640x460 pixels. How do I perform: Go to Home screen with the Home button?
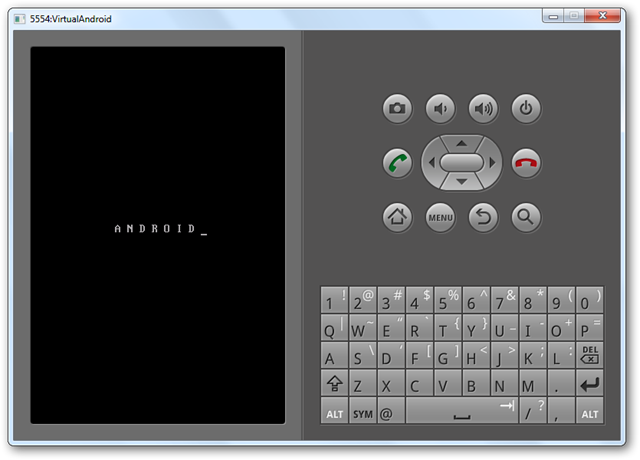tap(397, 217)
